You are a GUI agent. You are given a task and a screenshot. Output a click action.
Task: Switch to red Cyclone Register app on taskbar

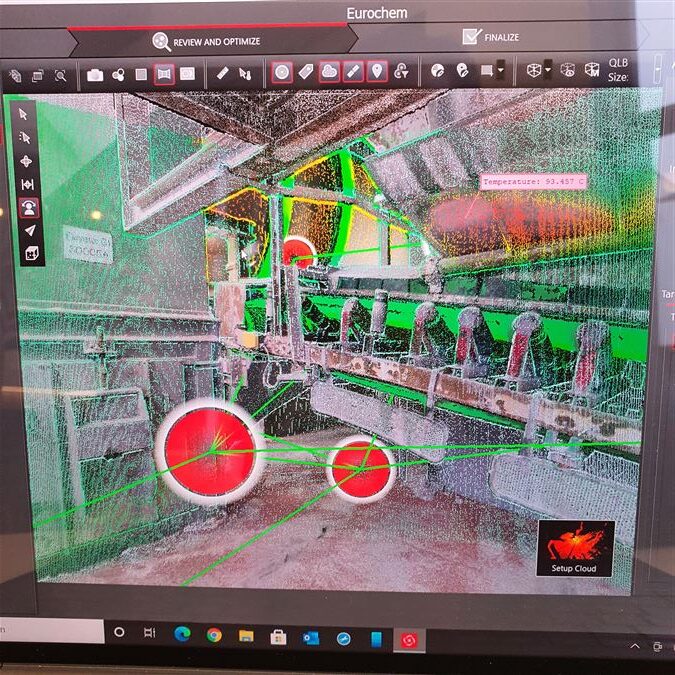click(x=409, y=641)
